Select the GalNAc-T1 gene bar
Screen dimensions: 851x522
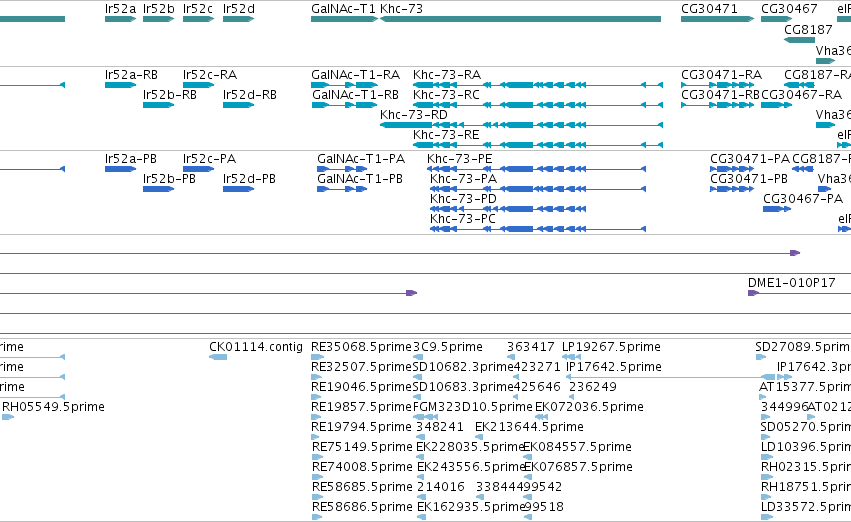(345, 19)
